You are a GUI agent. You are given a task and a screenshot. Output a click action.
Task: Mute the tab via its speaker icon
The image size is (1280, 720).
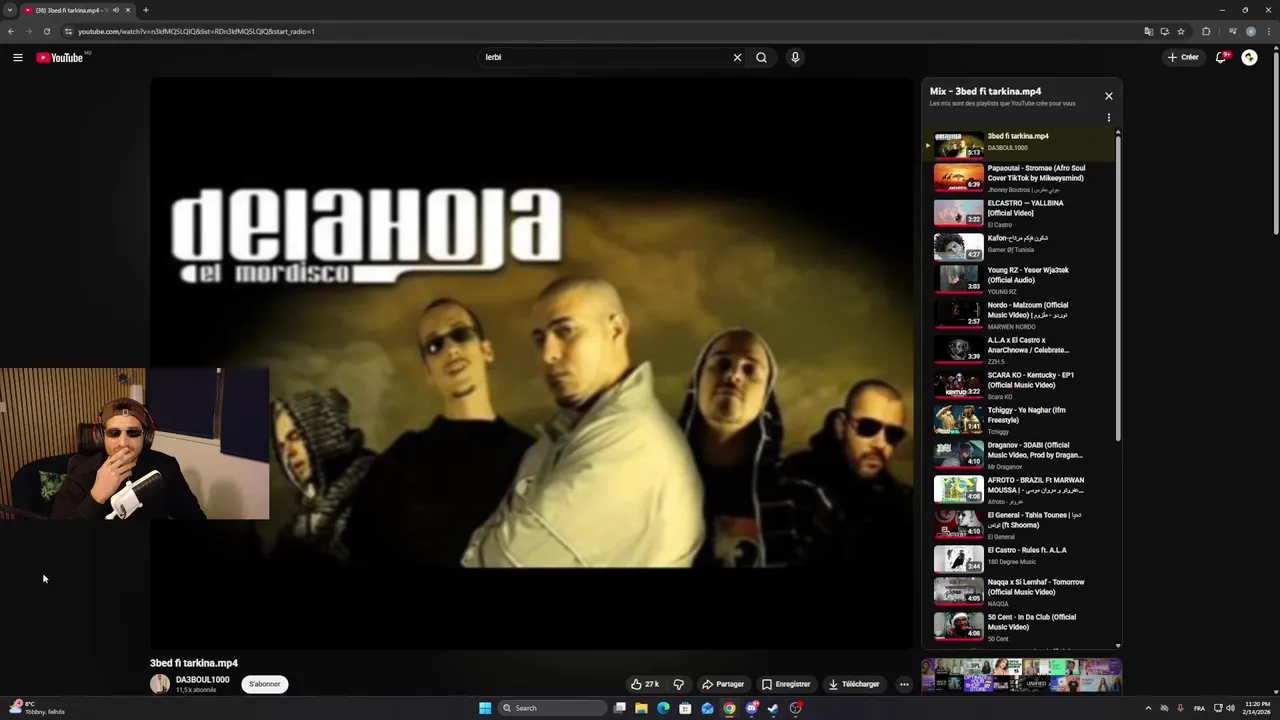click(x=115, y=10)
